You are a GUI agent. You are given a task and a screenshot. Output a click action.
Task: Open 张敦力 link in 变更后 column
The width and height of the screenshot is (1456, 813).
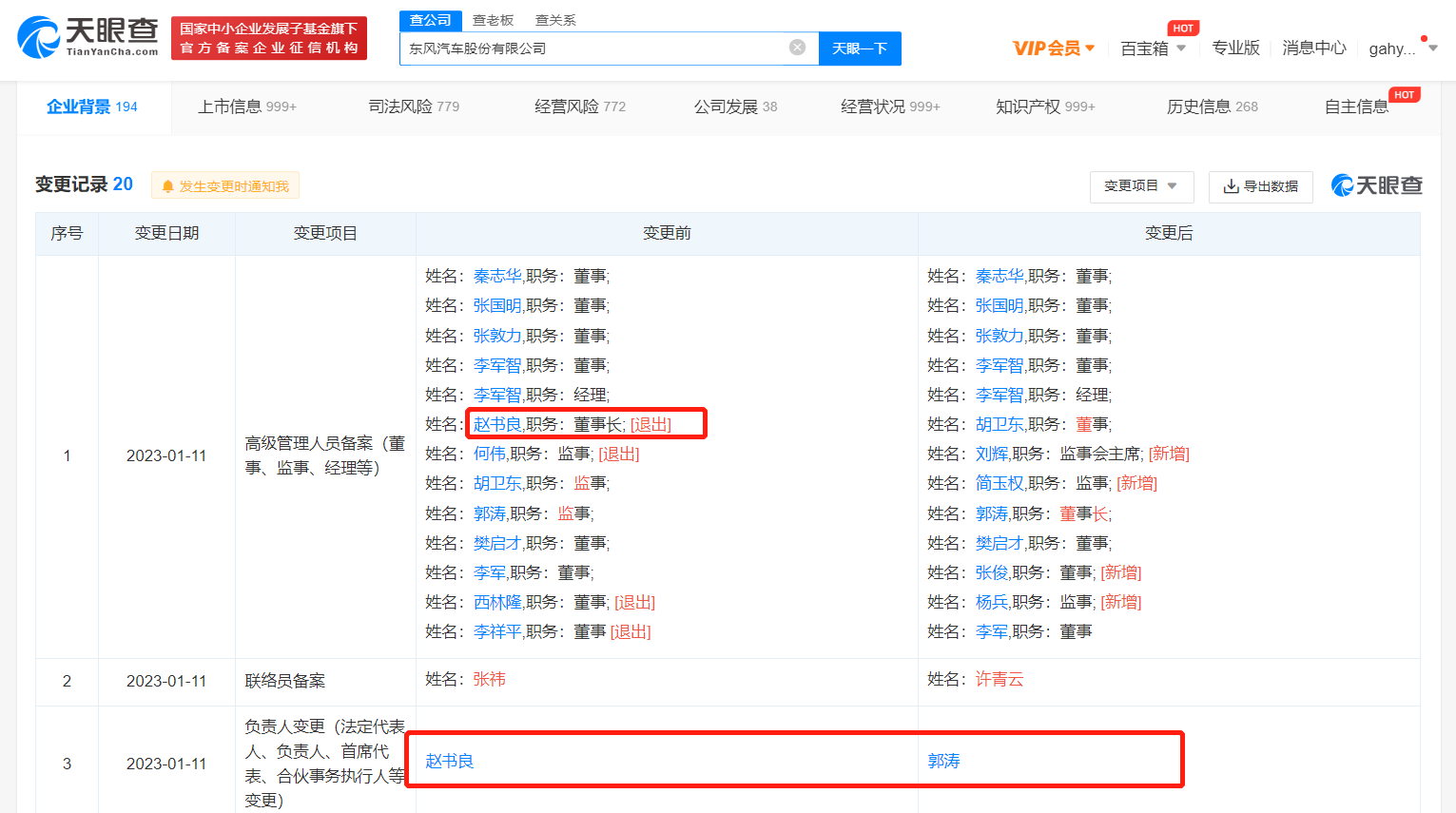point(1000,336)
